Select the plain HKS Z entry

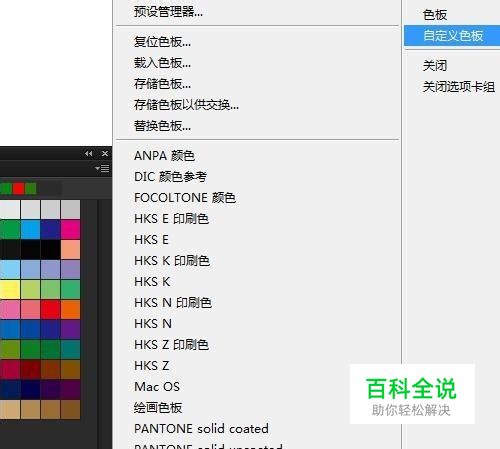click(152, 366)
